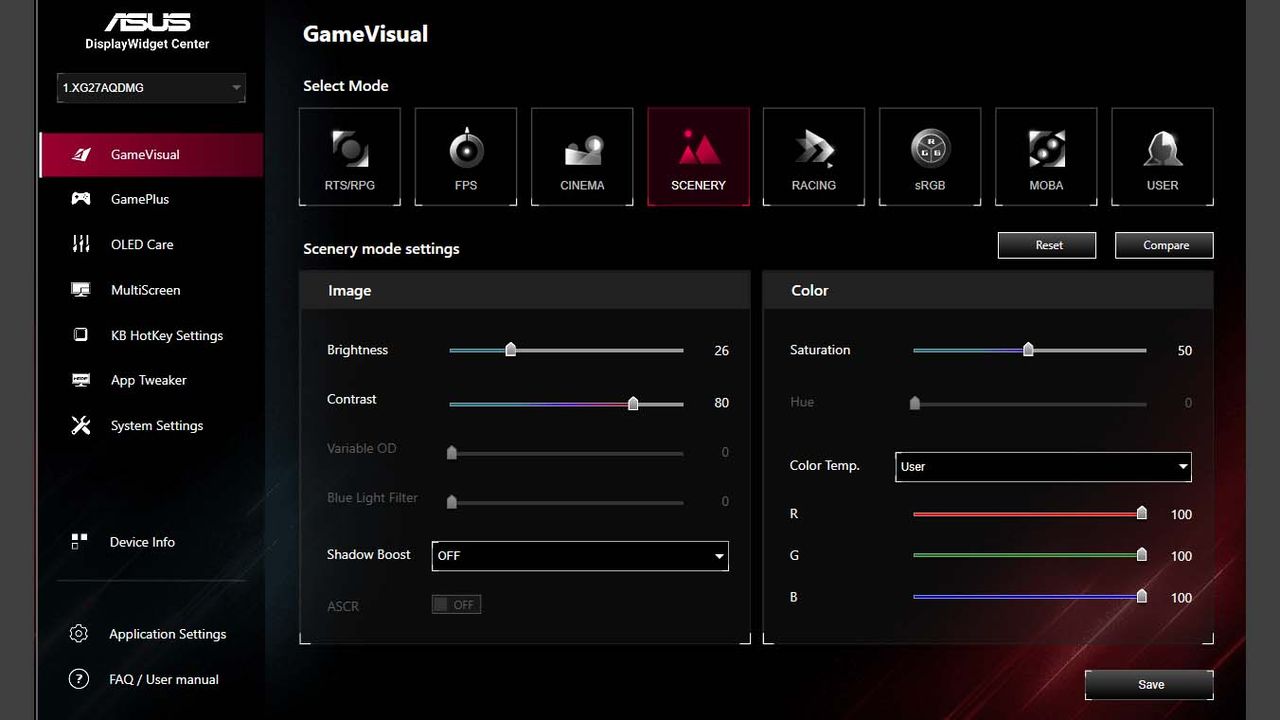Click the System Settings wrench icon
This screenshot has height=720, width=1280.
[x=81, y=425]
